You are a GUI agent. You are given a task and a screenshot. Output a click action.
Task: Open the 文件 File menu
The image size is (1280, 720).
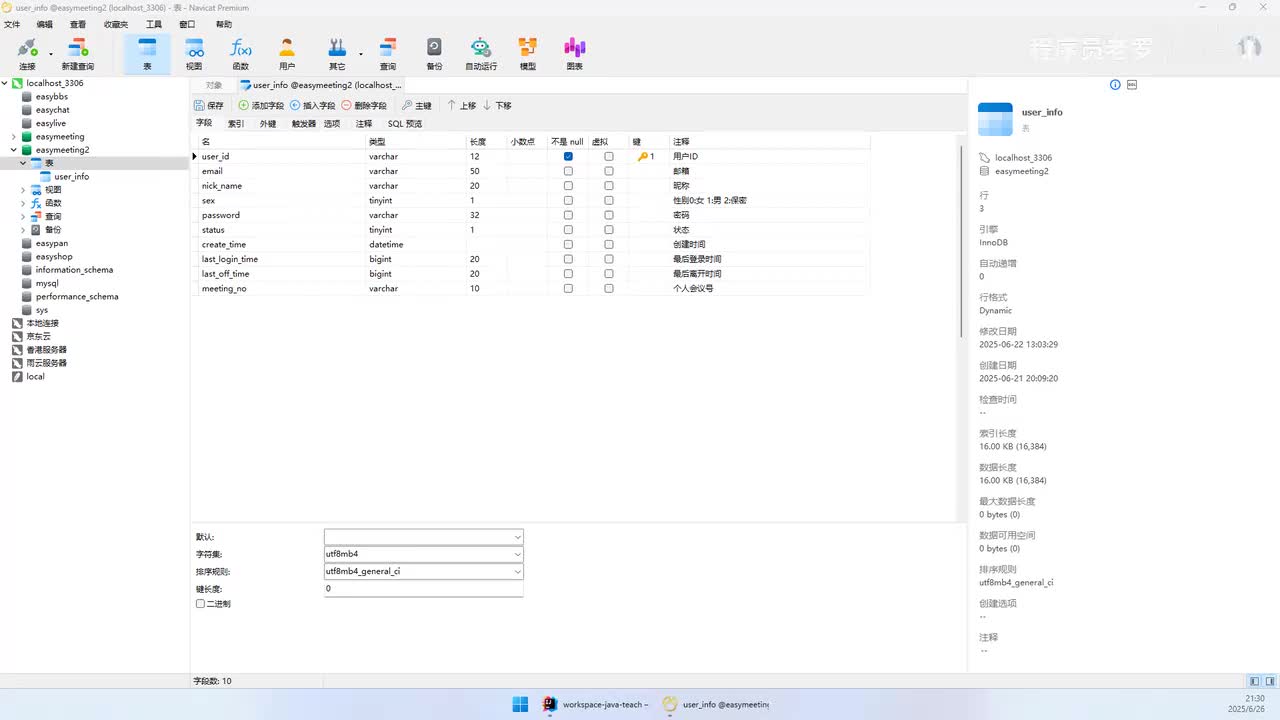(x=12, y=24)
